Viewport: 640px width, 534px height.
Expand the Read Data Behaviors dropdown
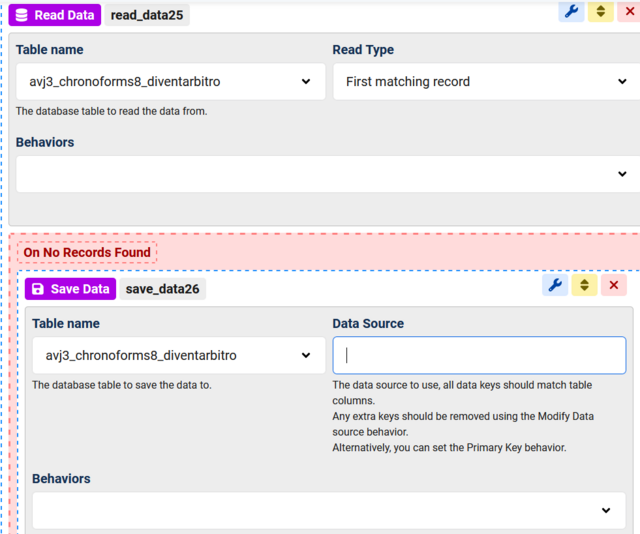tap(328, 174)
